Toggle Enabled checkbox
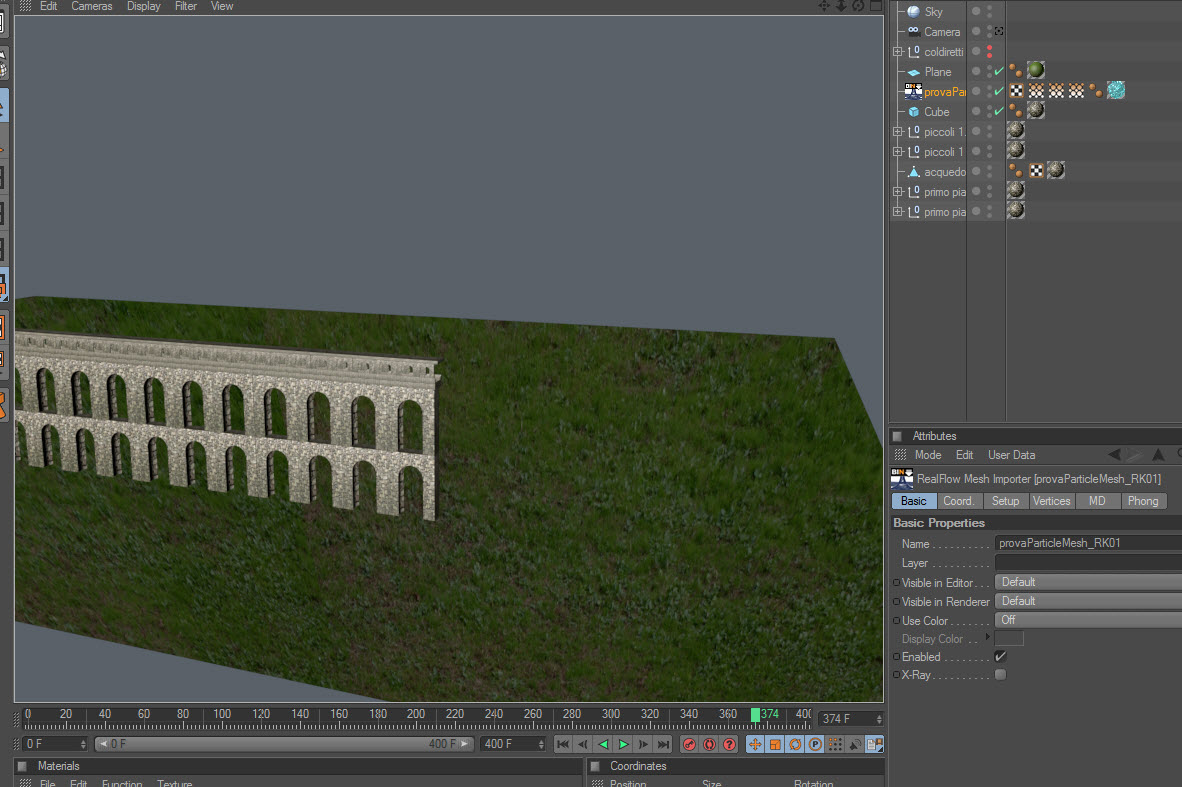Viewport: 1182px width, 787px height. coord(1000,657)
